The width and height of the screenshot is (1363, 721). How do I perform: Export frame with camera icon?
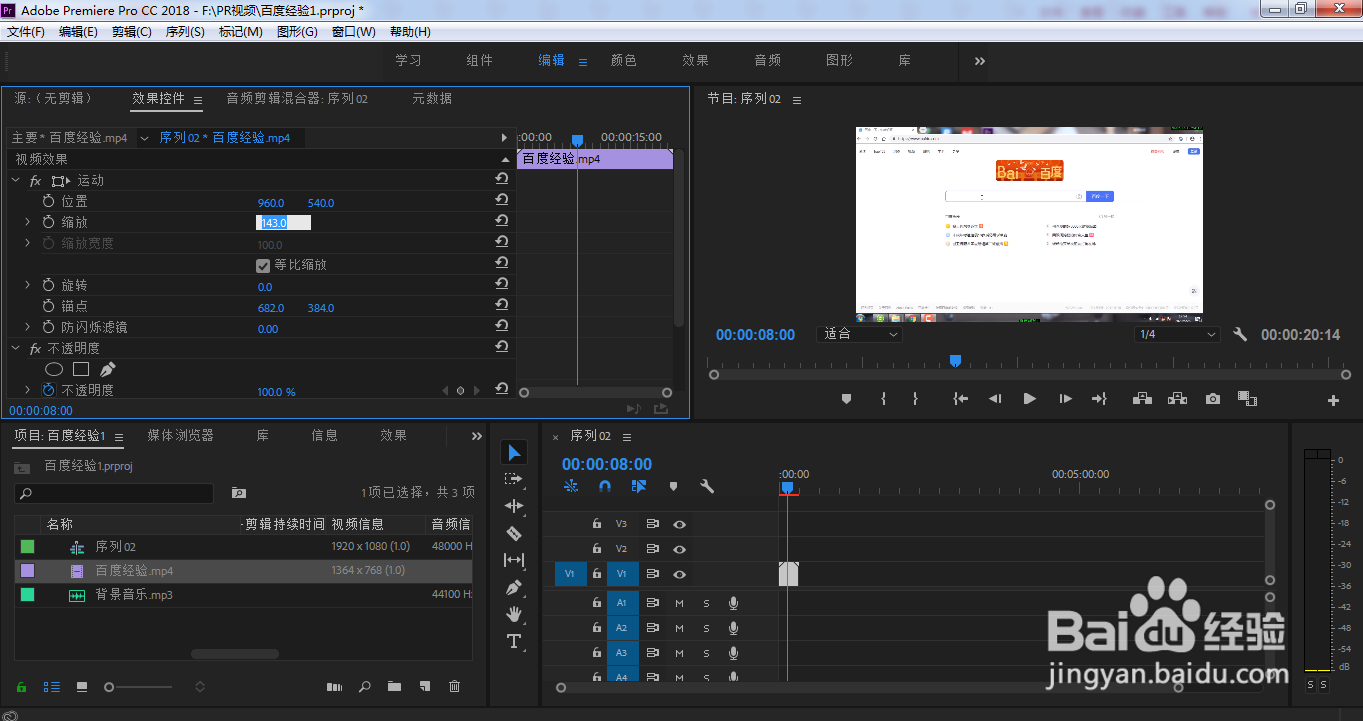(1213, 398)
